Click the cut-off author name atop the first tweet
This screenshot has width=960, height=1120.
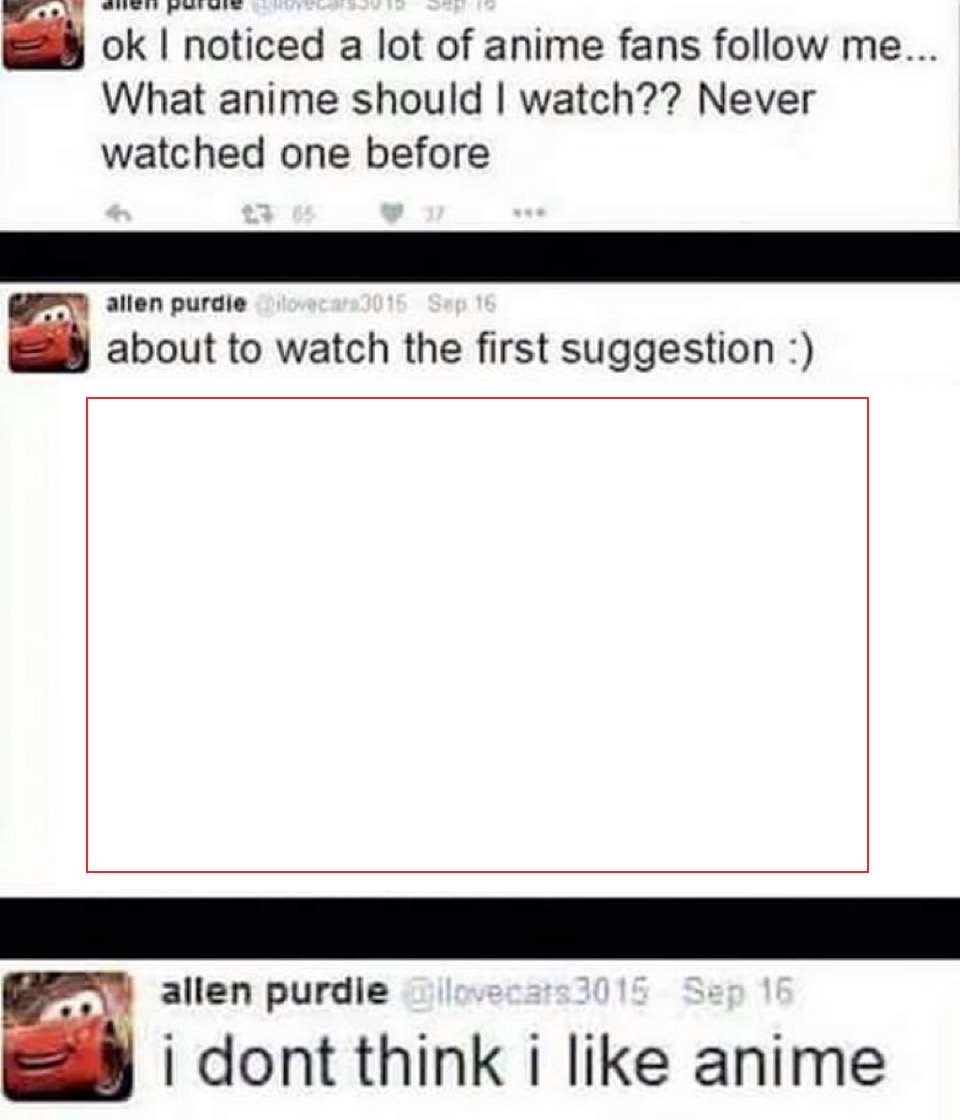171,5
